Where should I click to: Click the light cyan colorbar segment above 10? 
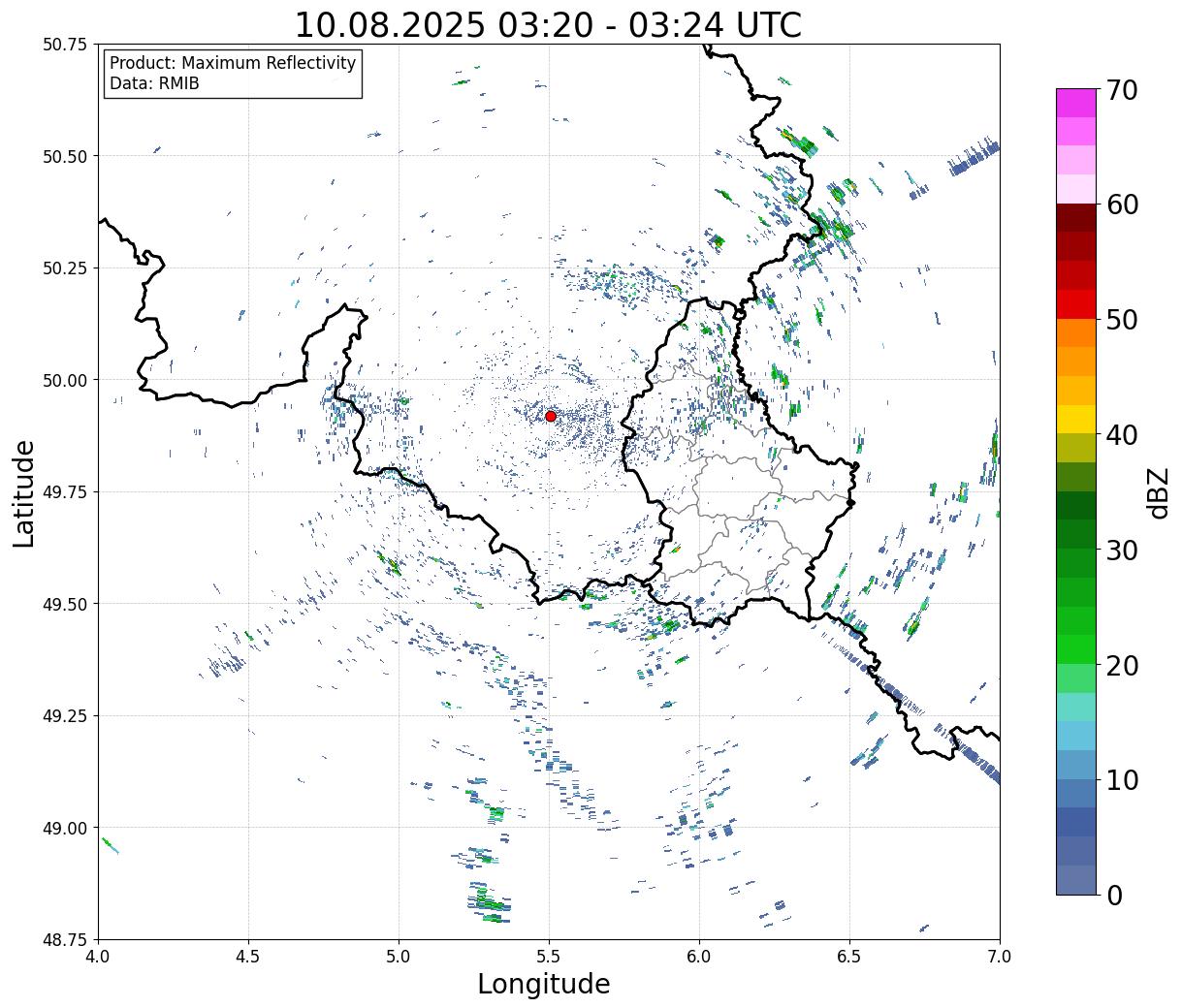coord(1076,737)
